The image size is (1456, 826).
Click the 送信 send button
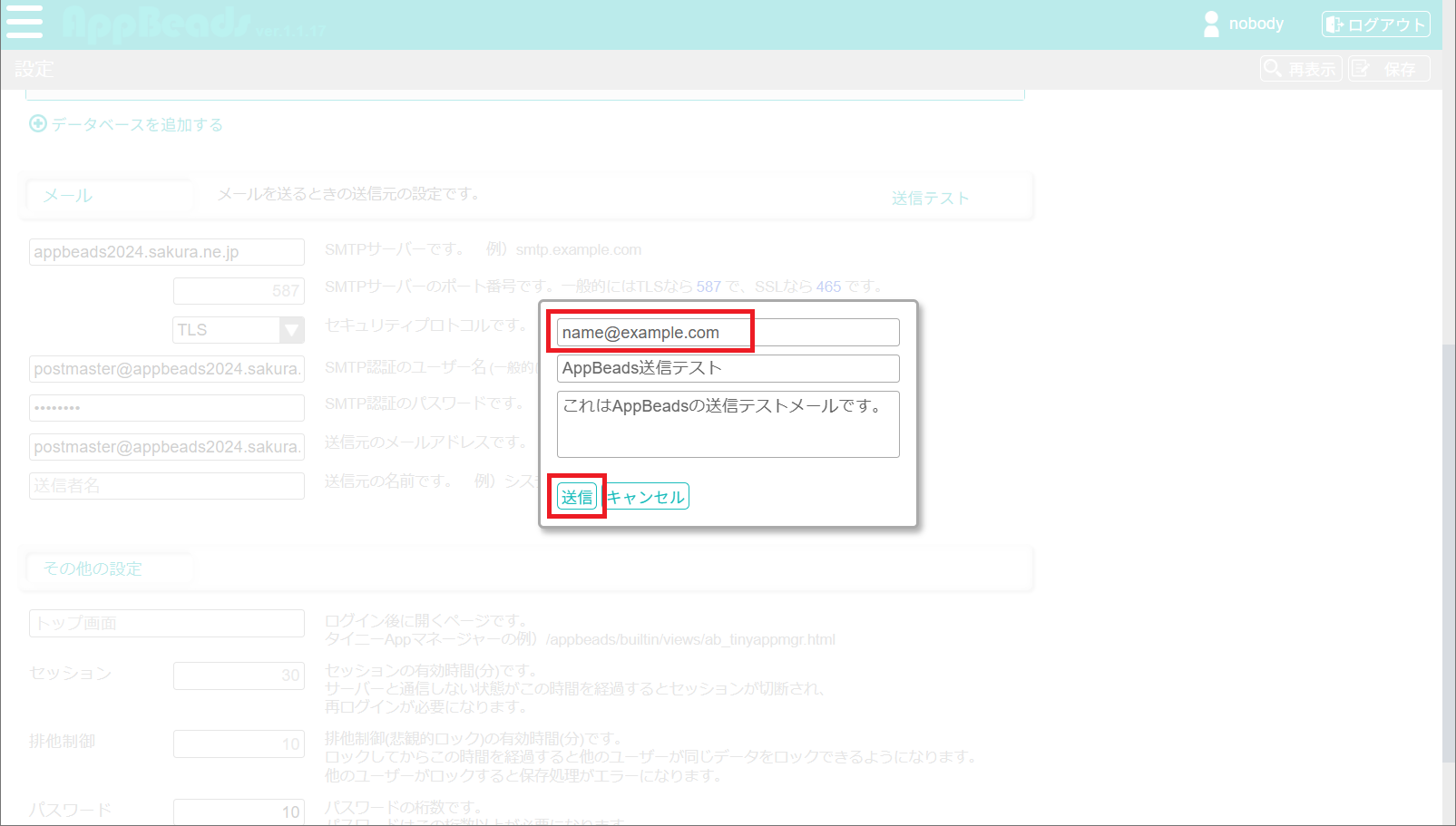click(577, 497)
